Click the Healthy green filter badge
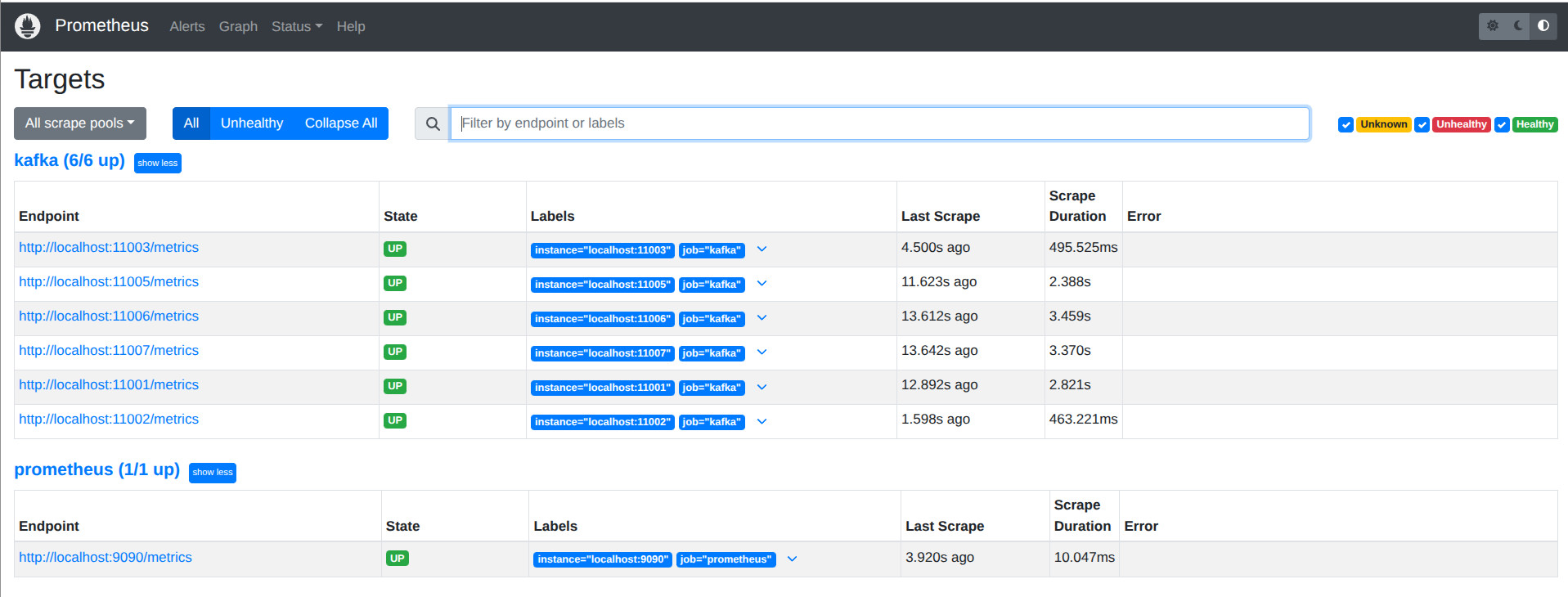This screenshot has height=597, width=1568. click(x=1534, y=124)
